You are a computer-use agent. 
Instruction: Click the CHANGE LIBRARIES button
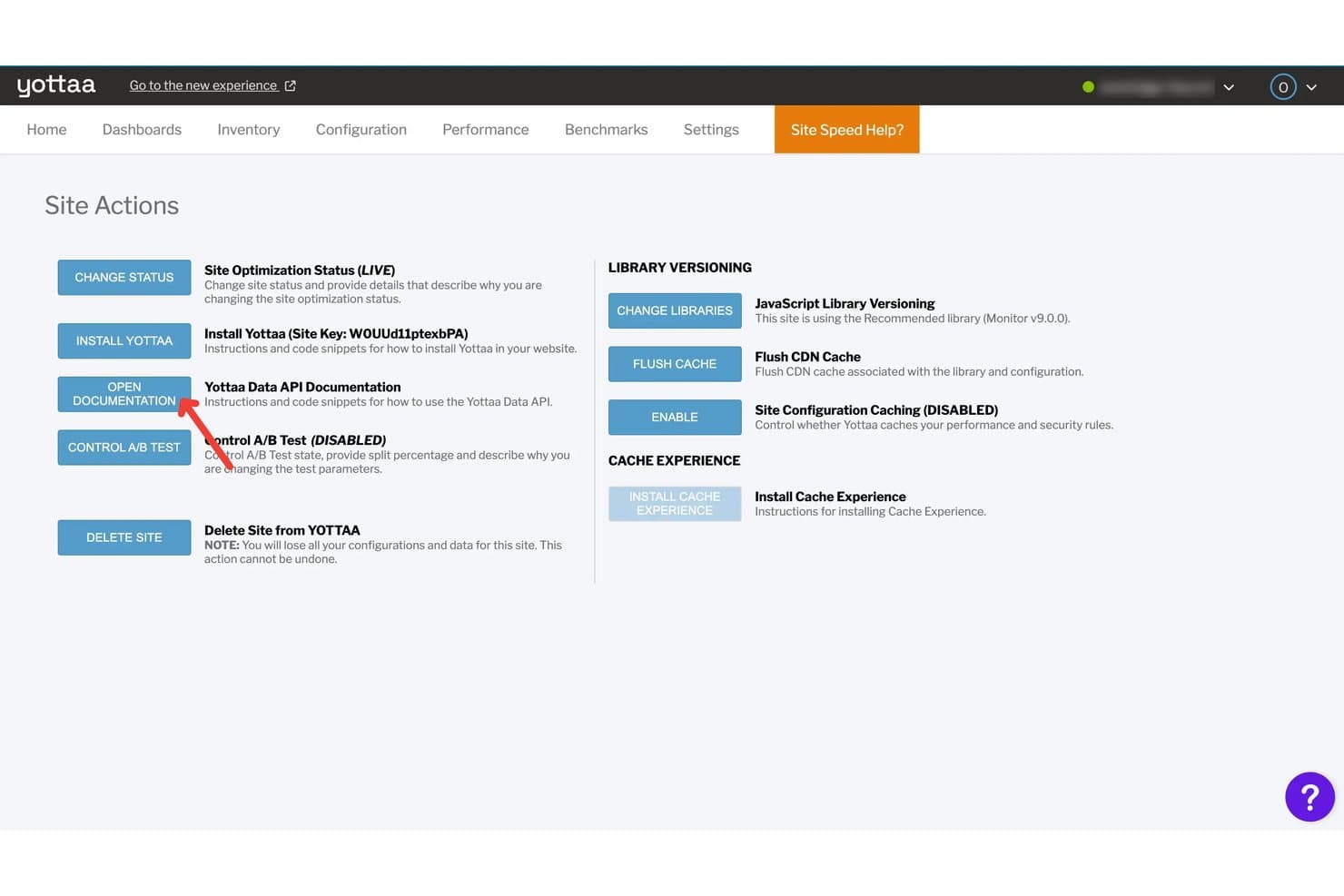click(x=675, y=310)
